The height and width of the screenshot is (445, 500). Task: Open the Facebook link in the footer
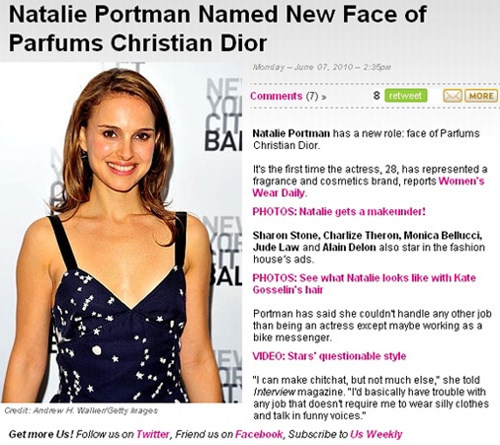pyautogui.click(x=259, y=434)
